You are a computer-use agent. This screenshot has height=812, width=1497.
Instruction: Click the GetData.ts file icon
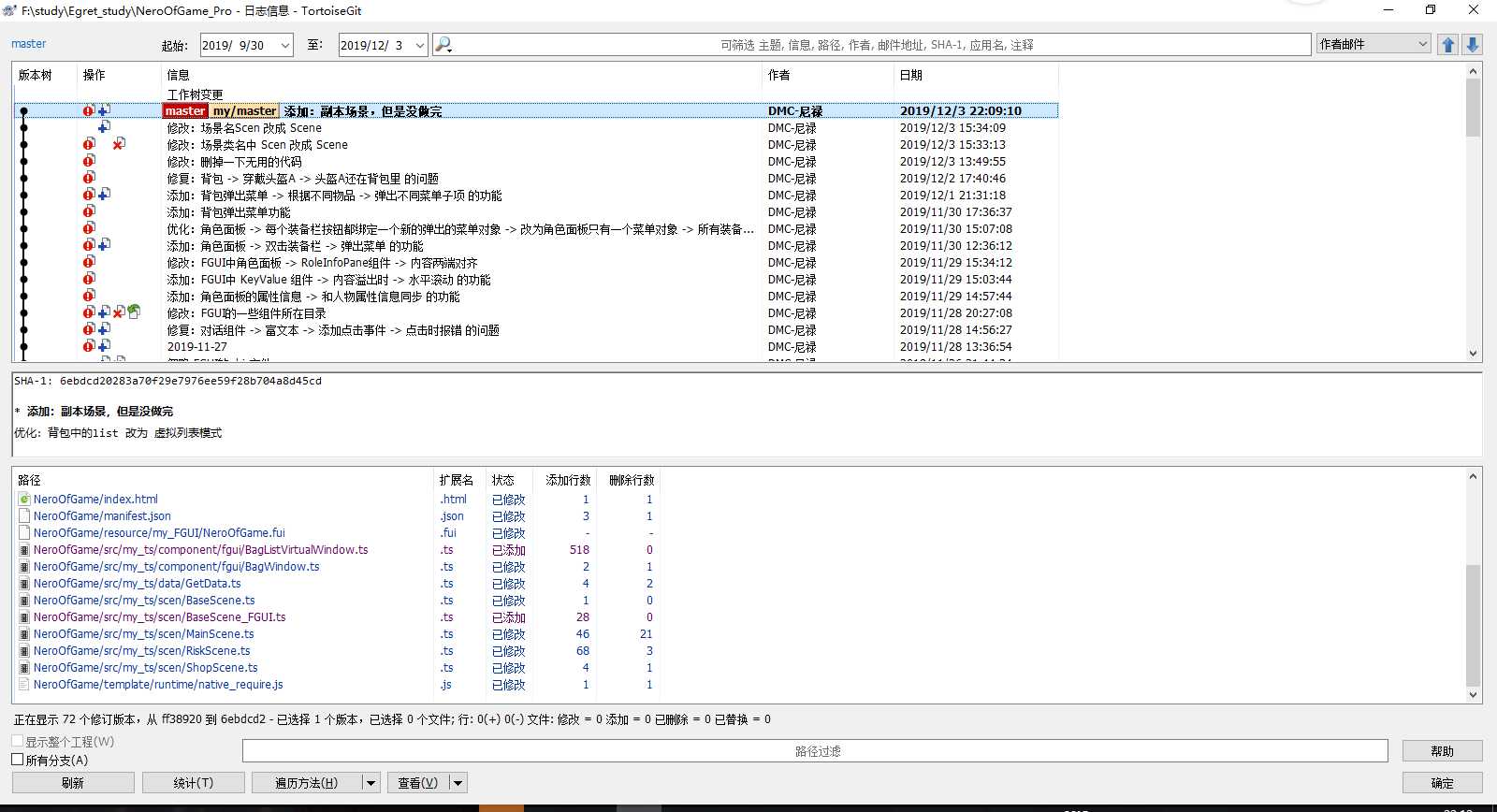point(24,584)
